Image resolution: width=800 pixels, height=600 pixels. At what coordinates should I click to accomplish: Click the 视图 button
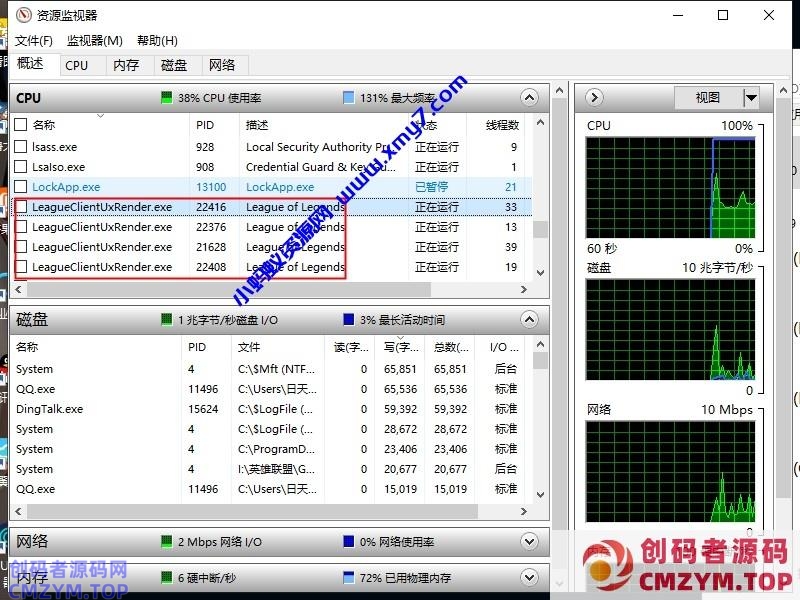(707, 98)
